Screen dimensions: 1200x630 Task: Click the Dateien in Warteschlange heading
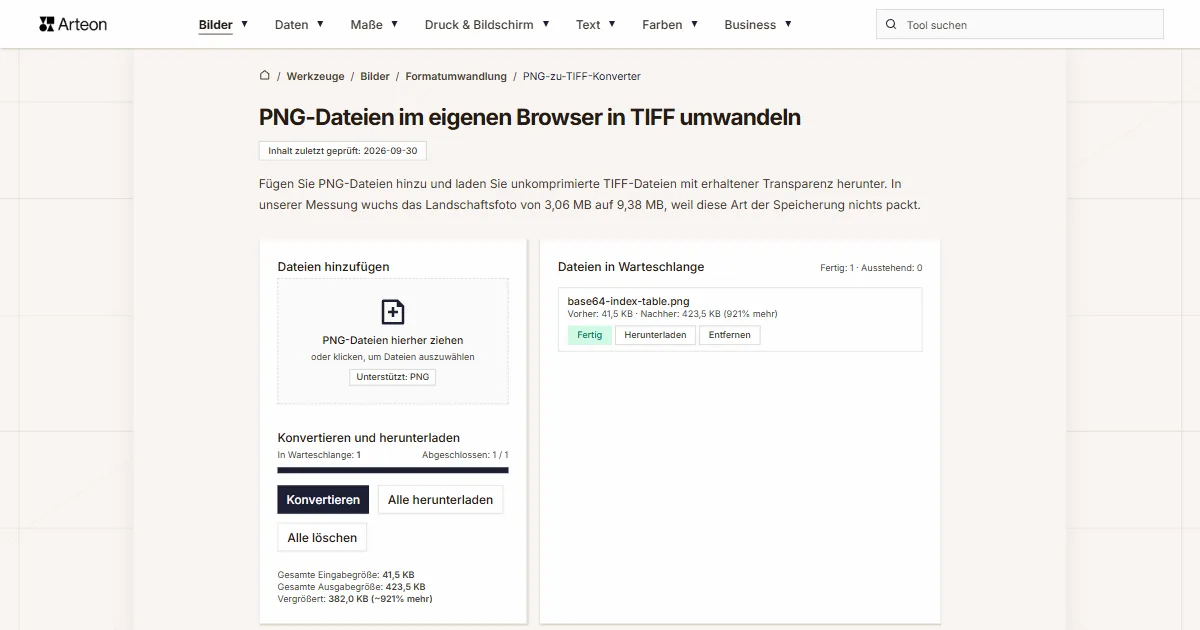click(631, 267)
